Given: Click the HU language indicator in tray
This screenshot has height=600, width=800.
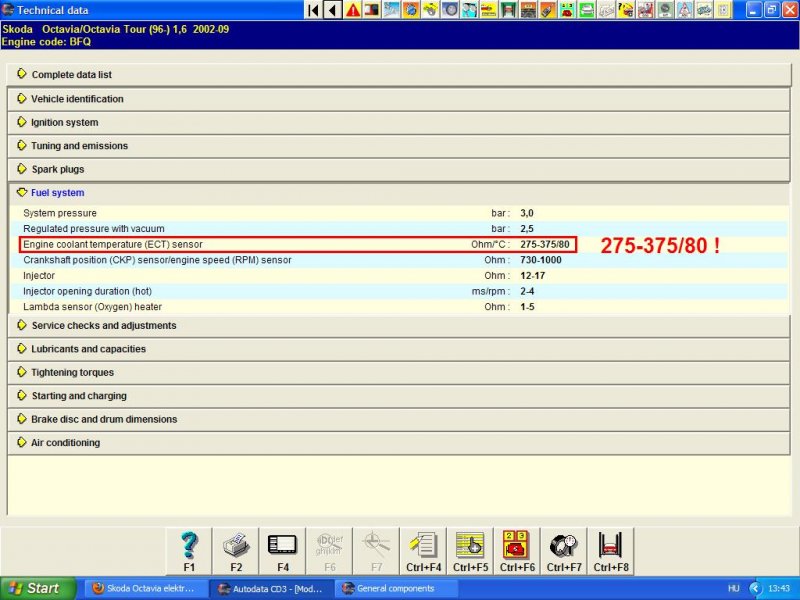Looking at the screenshot, I should (x=734, y=588).
